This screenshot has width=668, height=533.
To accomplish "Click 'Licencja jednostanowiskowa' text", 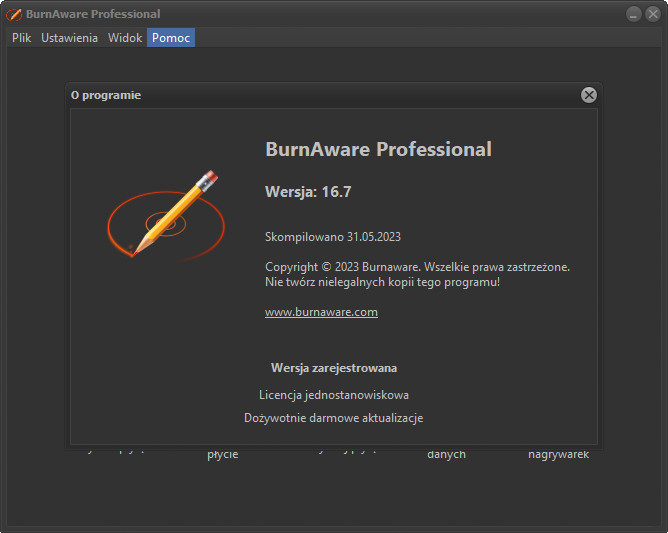I will tap(334, 395).
